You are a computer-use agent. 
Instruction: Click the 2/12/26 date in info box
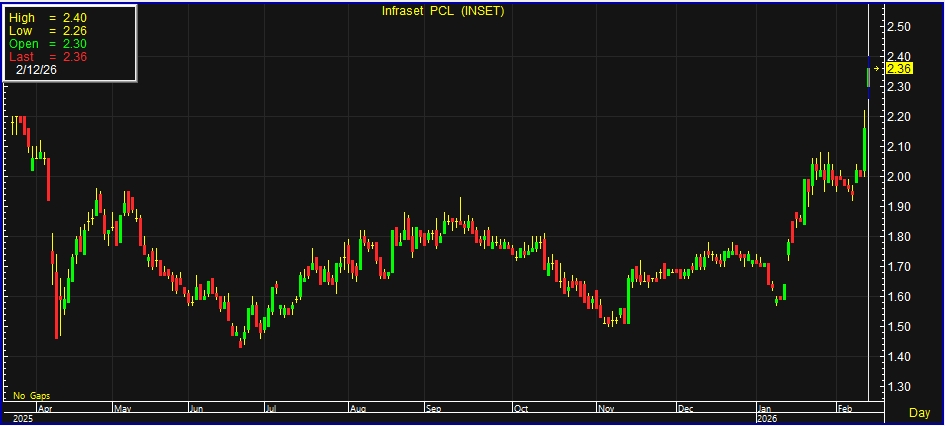pos(37,72)
